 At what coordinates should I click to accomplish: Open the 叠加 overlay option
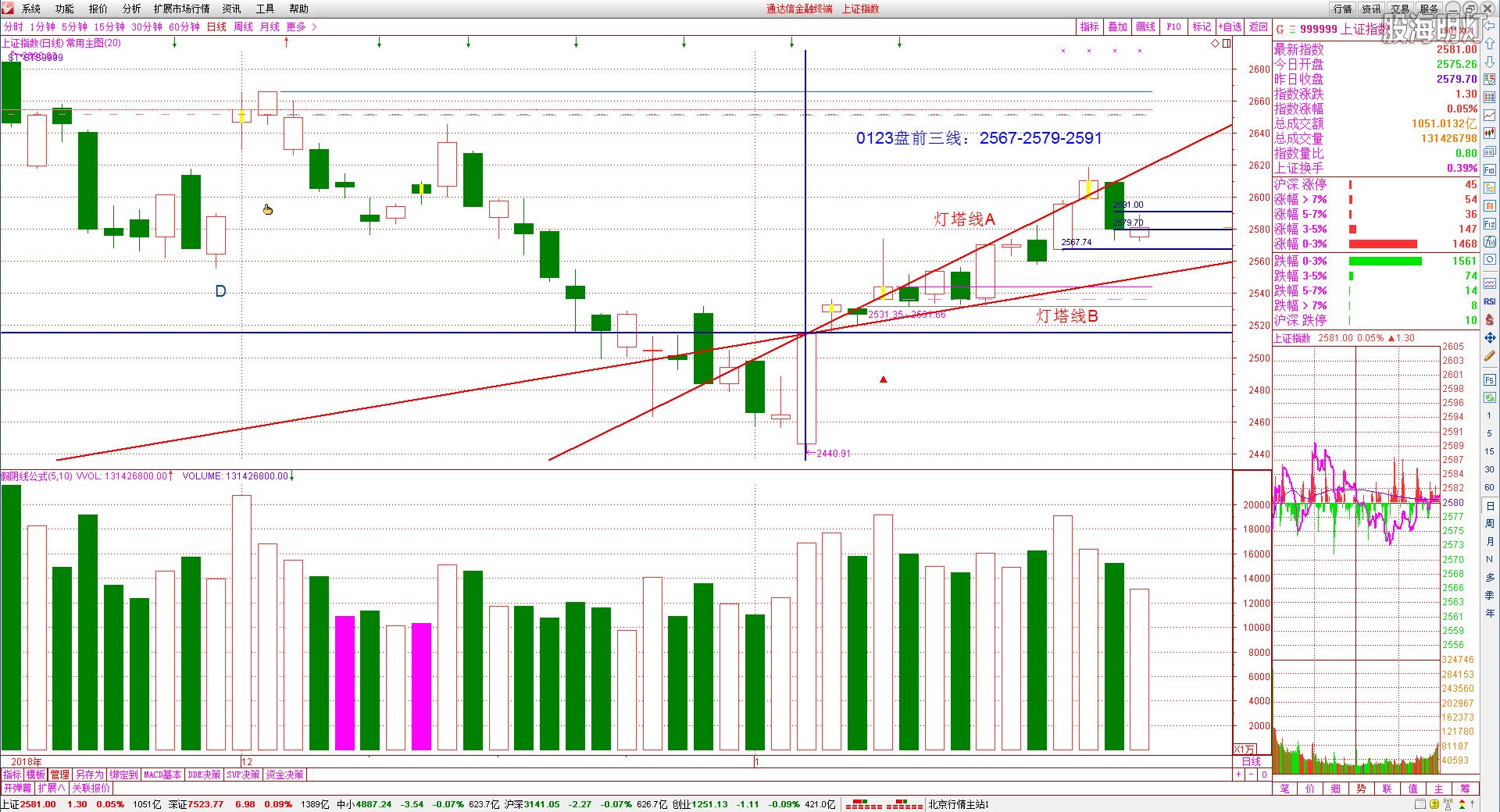pyautogui.click(x=1117, y=27)
